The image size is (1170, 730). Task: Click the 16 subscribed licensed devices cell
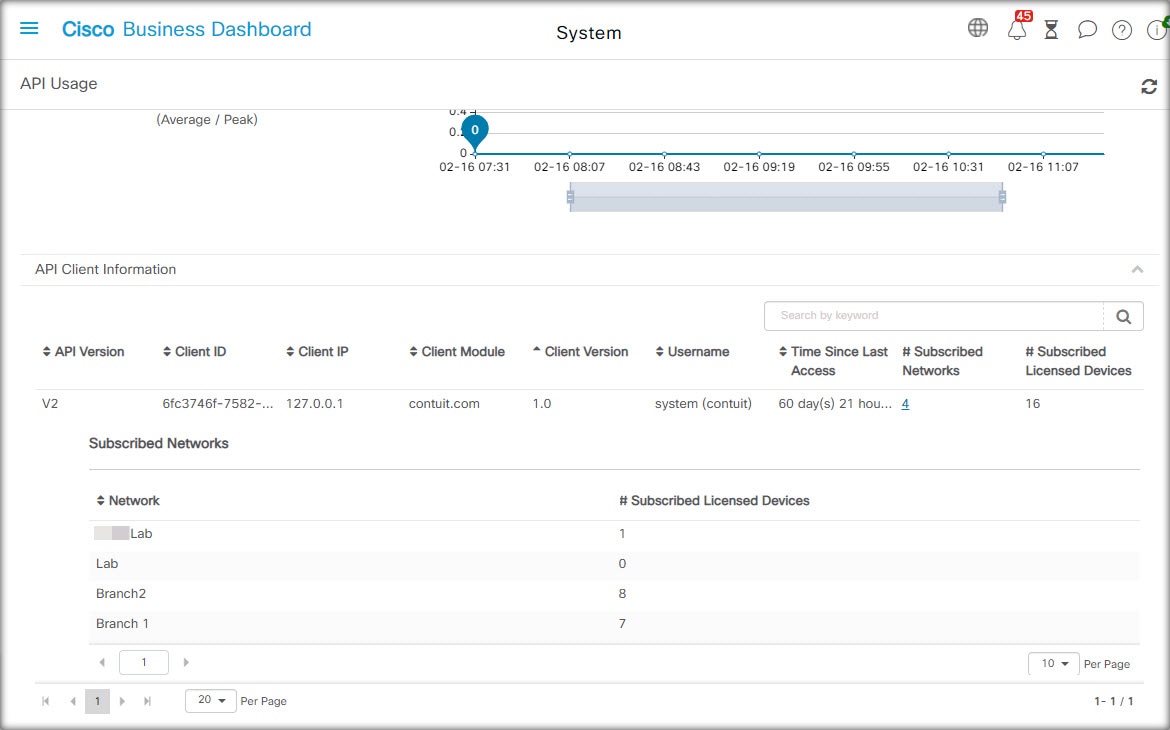[1033, 404]
